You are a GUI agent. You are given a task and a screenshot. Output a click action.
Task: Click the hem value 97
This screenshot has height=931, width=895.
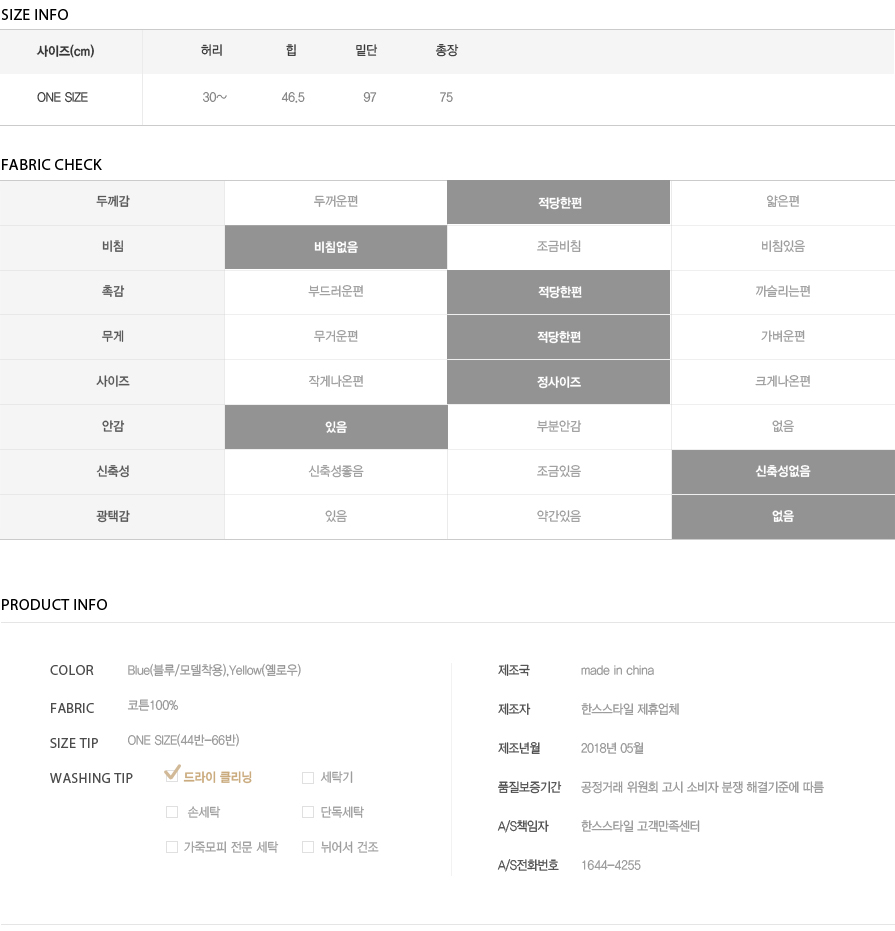tap(369, 97)
